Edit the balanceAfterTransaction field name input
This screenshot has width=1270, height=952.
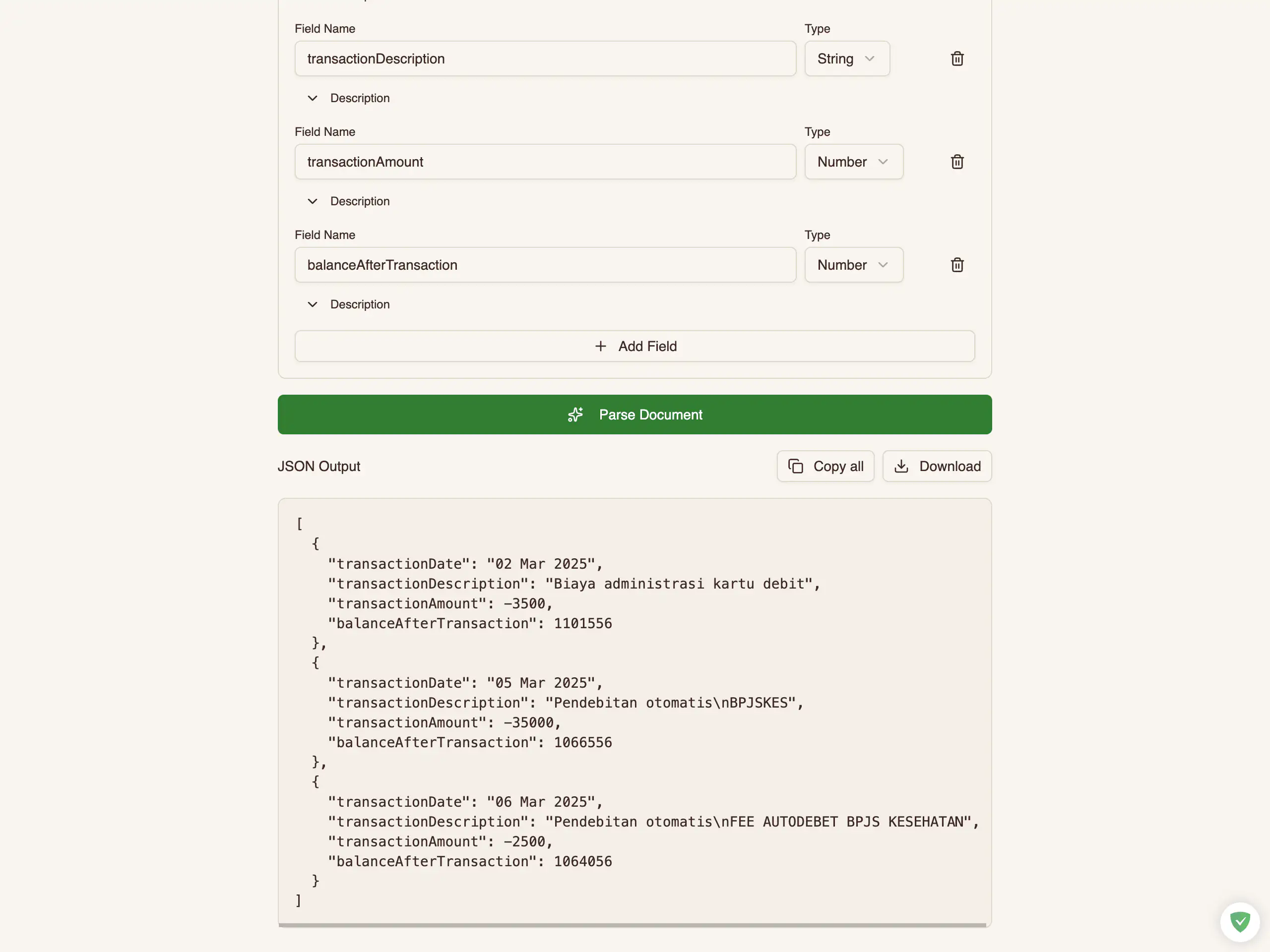[x=545, y=265]
